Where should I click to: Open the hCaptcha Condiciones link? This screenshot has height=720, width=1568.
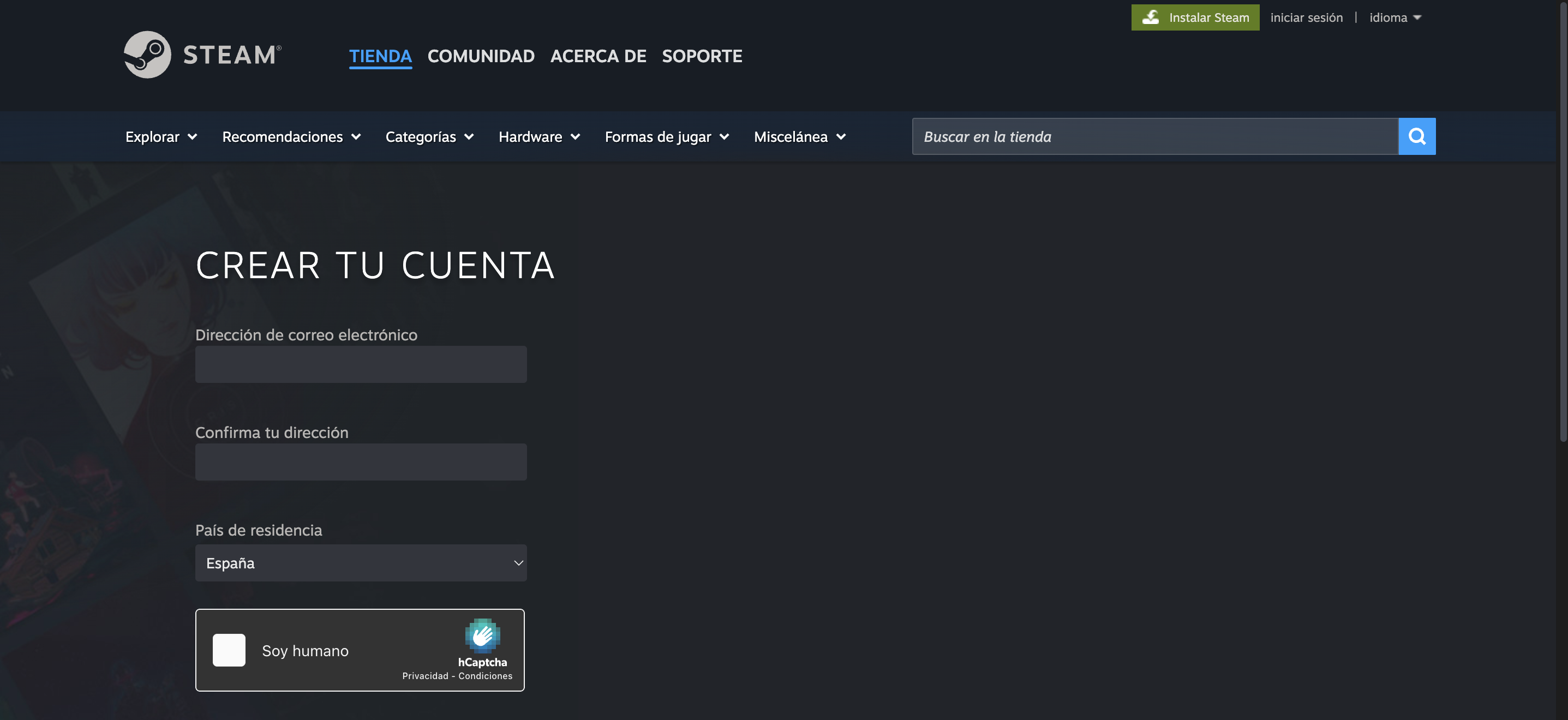485,676
